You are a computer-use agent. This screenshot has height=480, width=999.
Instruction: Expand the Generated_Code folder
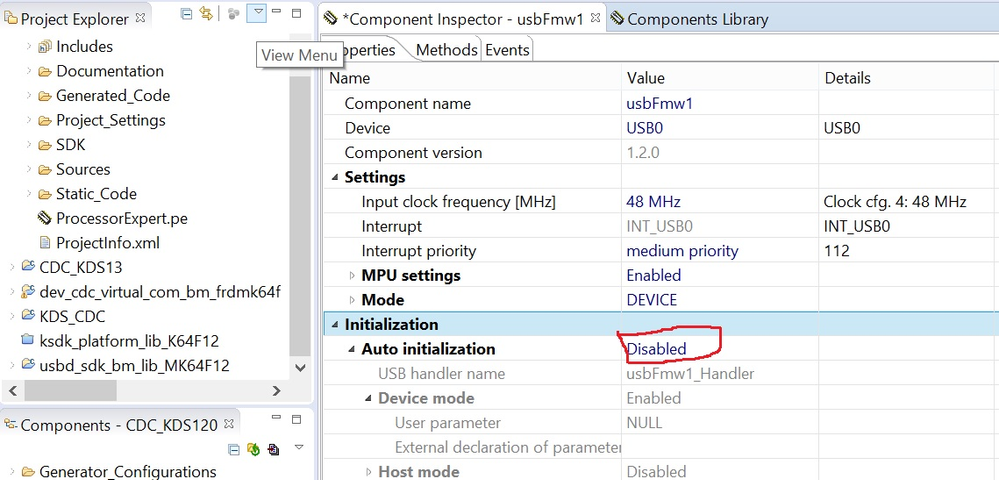pyautogui.click(x=29, y=96)
